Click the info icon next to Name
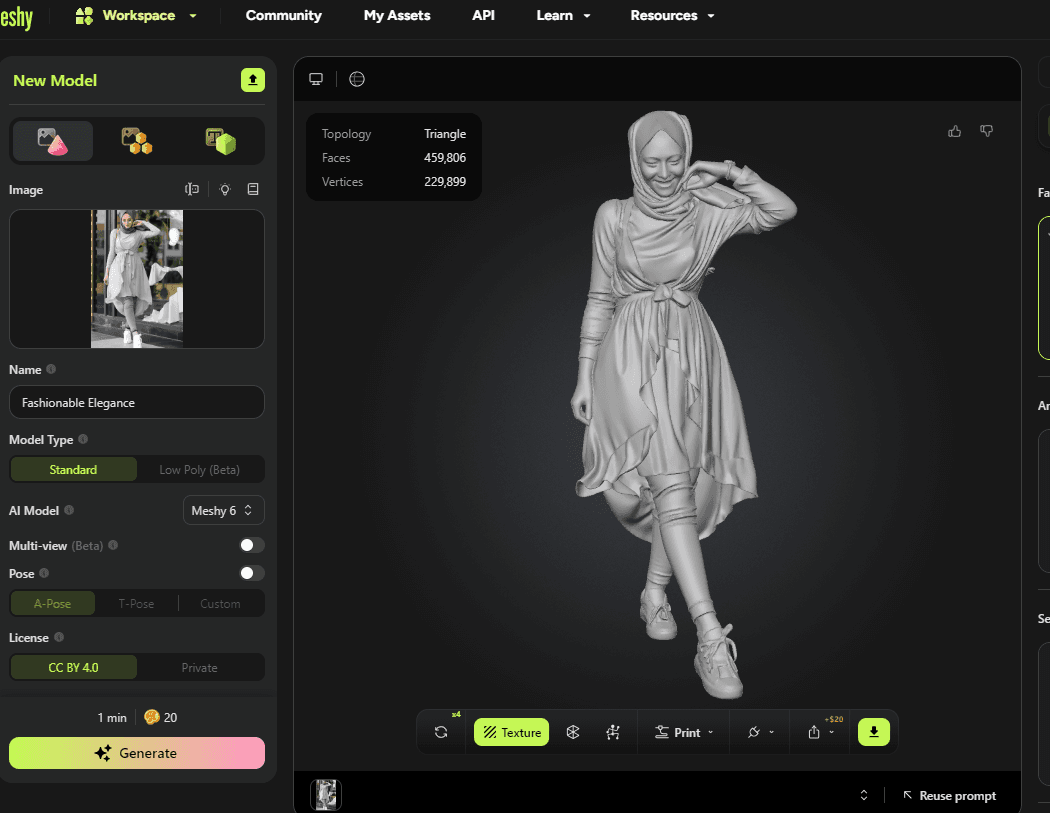1050x813 pixels. click(51, 369)
